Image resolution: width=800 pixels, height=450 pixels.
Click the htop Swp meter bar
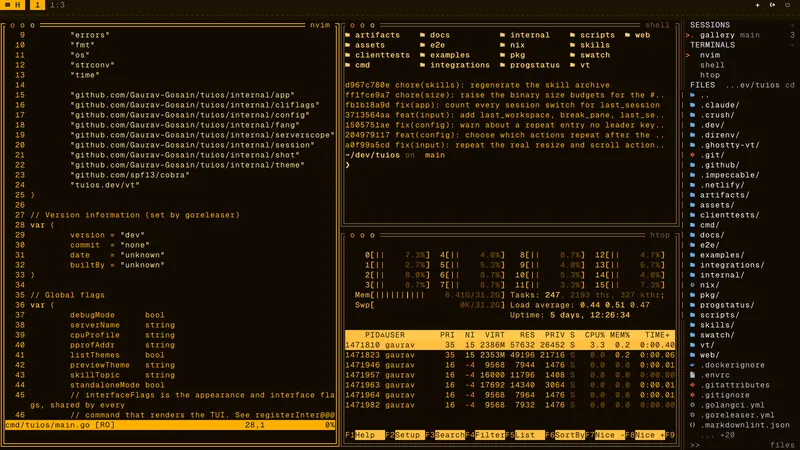coord(430,305)
